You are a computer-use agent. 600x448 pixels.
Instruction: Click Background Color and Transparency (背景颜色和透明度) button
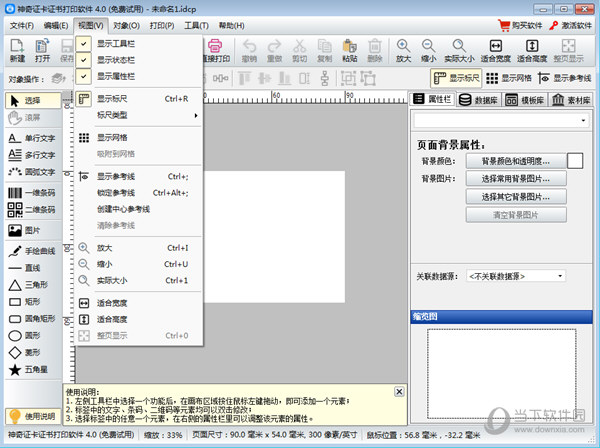(x=516, y=161)
